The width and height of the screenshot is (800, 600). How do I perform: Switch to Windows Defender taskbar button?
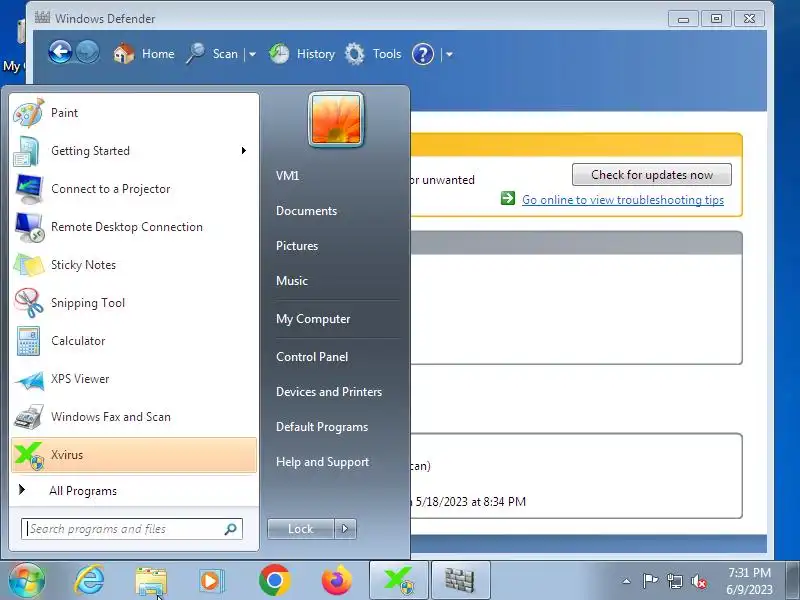click(x=461, y=580)
